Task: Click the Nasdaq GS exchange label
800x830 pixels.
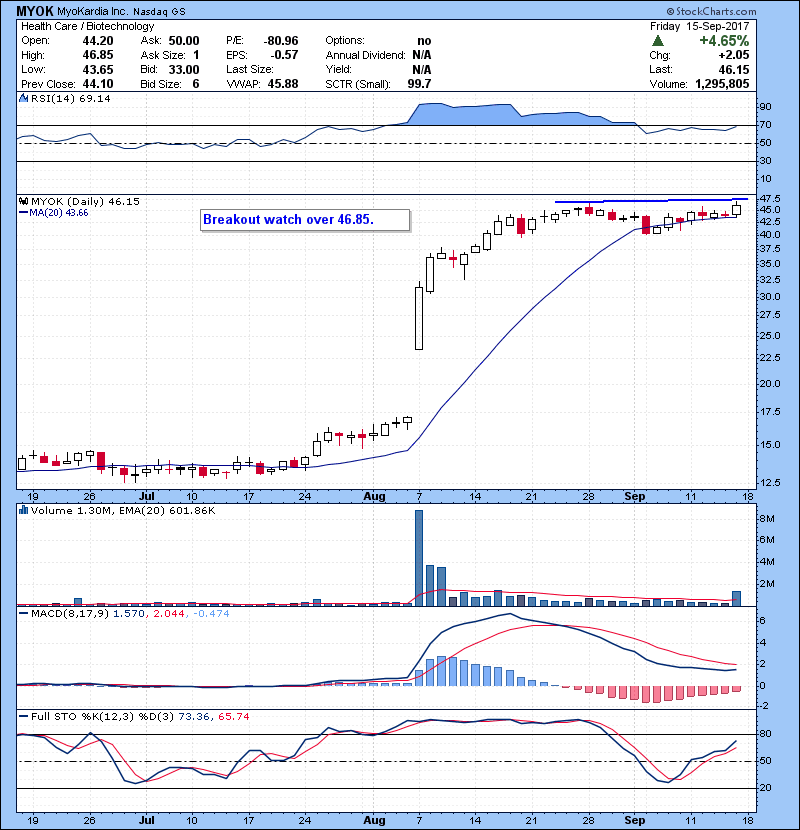Action: click(159, 12)
